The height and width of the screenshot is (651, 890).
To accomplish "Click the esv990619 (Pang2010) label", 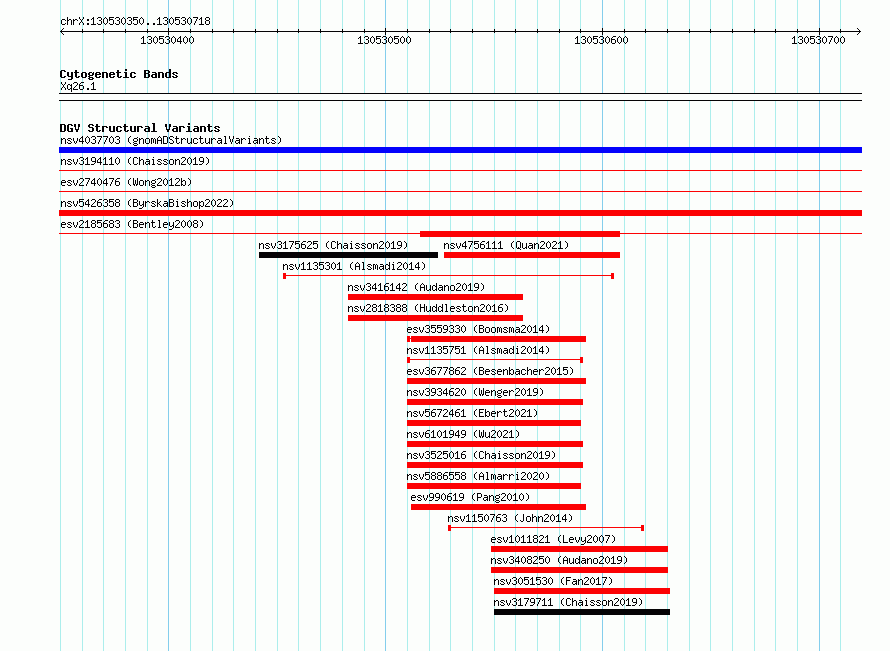I will [470, 497].
